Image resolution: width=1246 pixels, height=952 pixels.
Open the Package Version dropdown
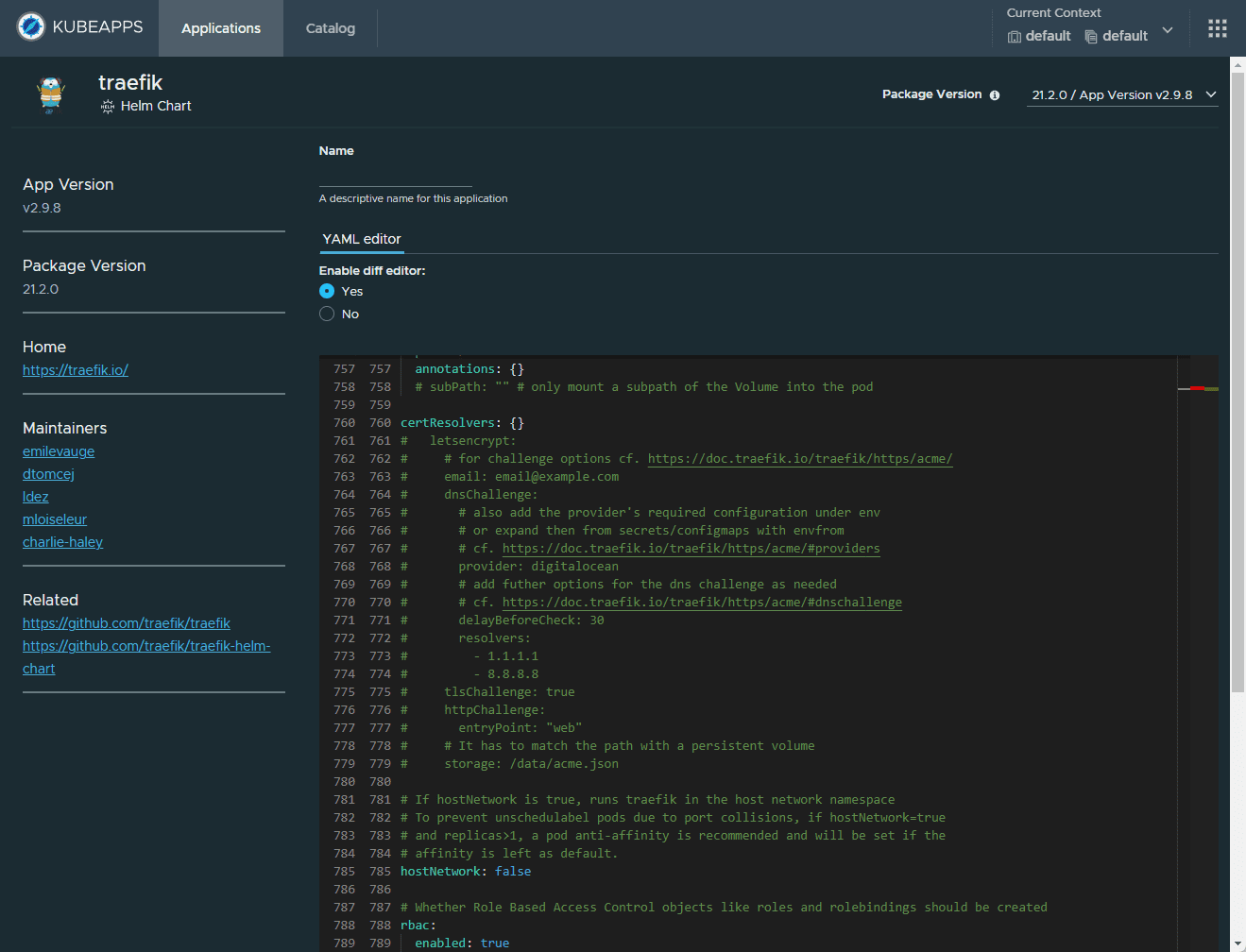click(x=1122, y=95)
